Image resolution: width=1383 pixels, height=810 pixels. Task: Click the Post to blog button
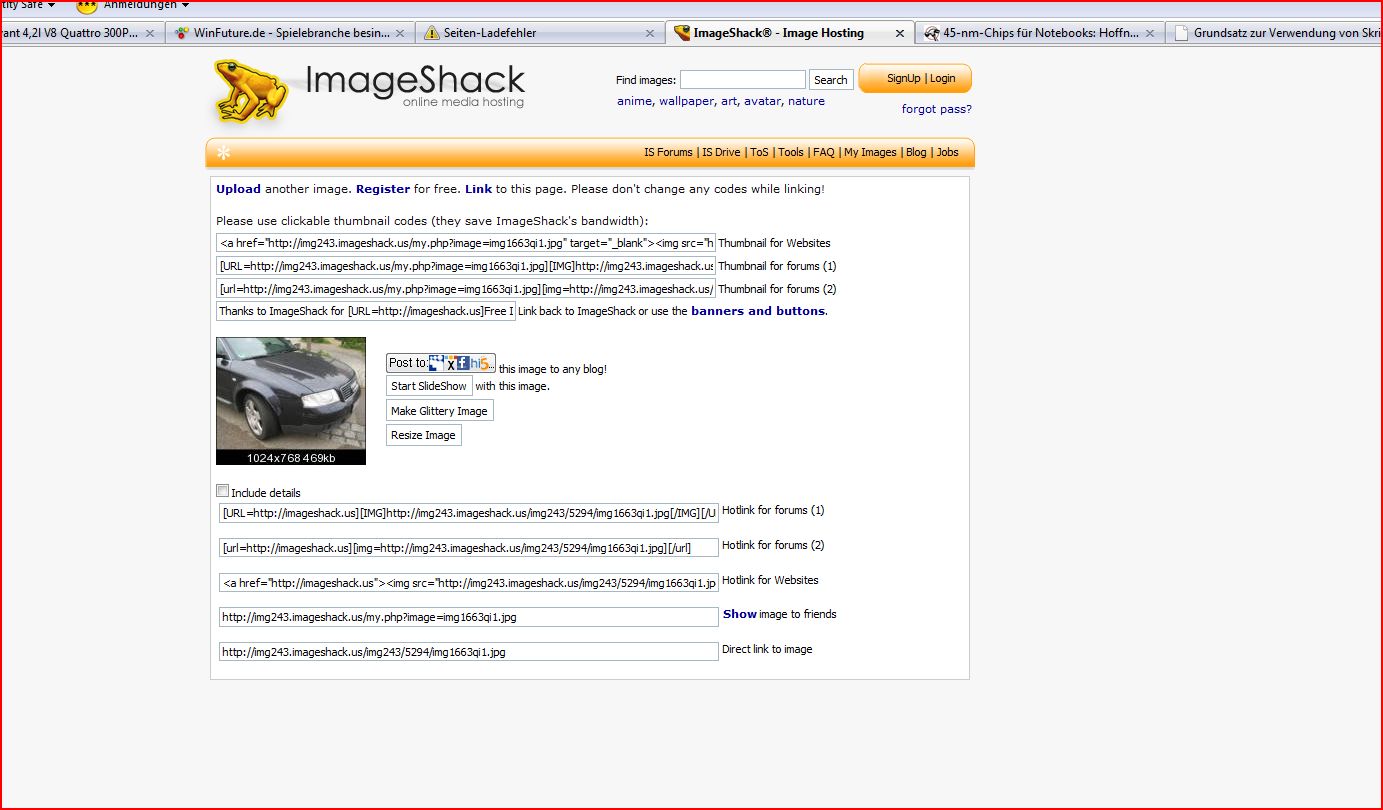(x=441, y=363)
